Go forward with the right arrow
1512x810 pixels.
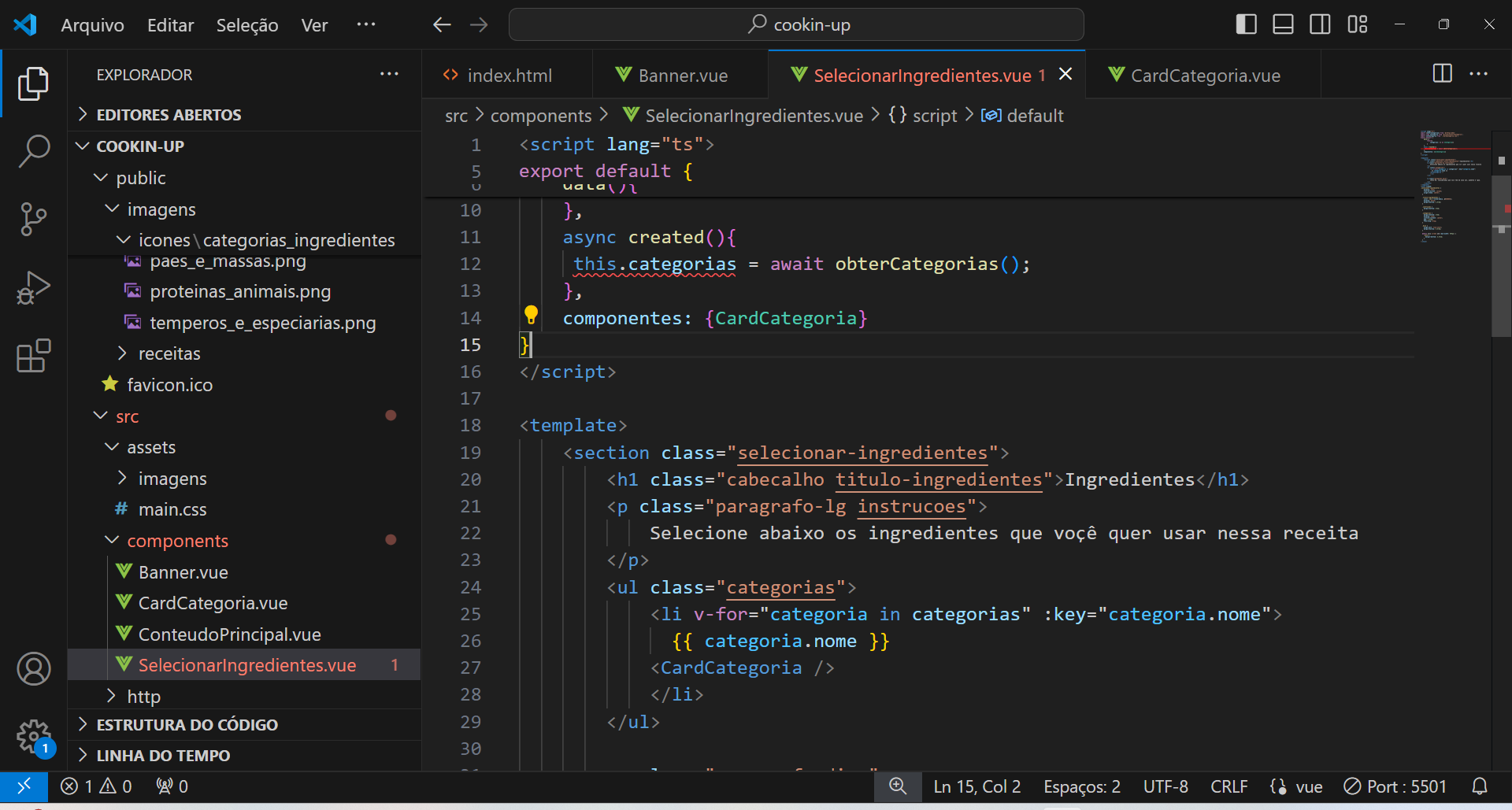(x=479, y=25)
